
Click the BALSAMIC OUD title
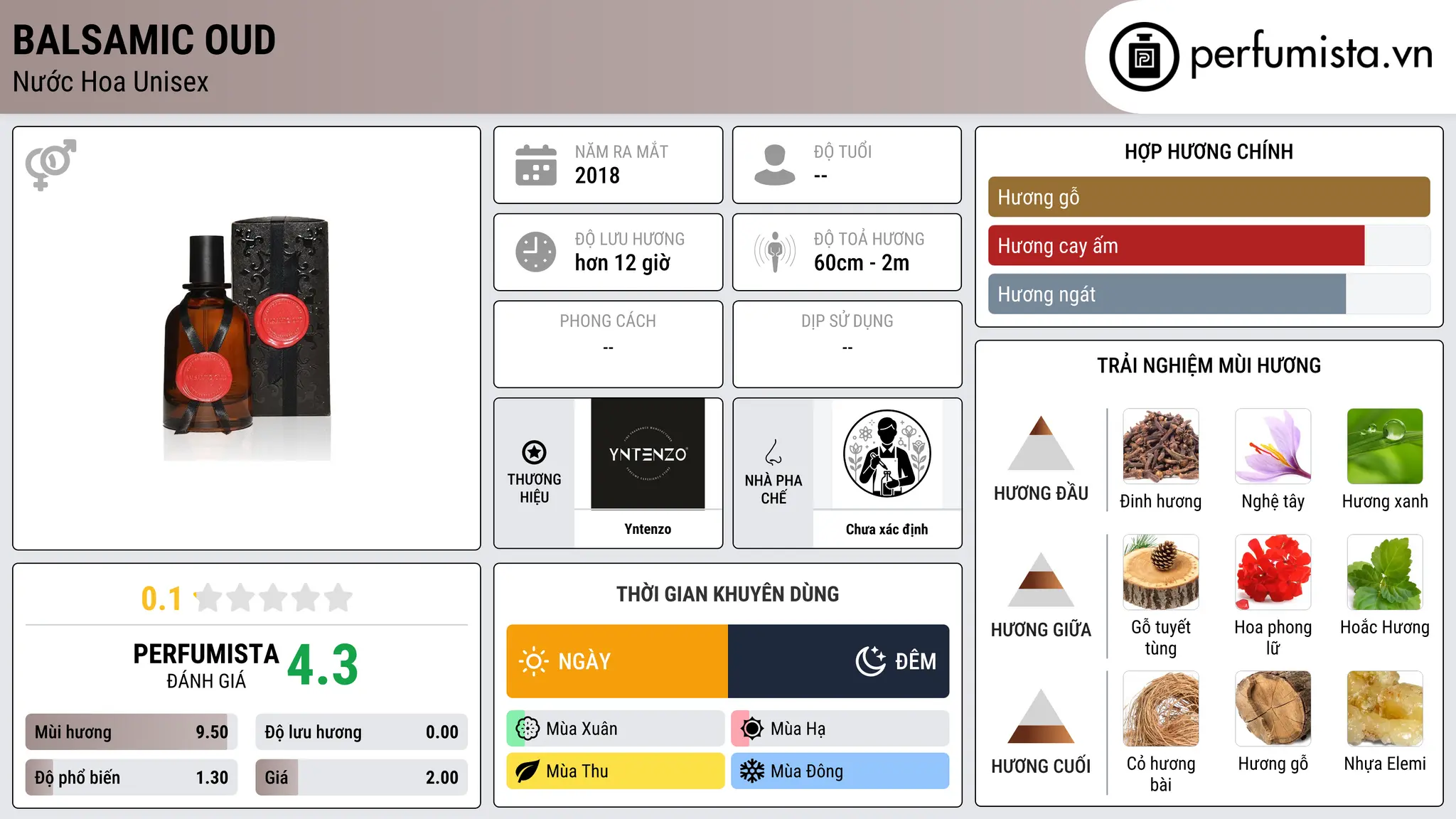click(144, 41)
